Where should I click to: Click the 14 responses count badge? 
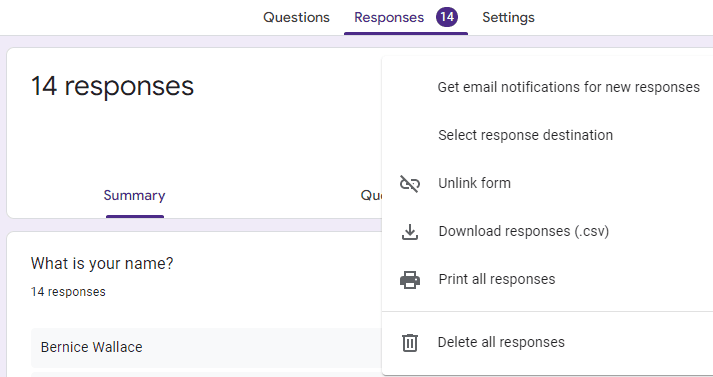point(447,17)
